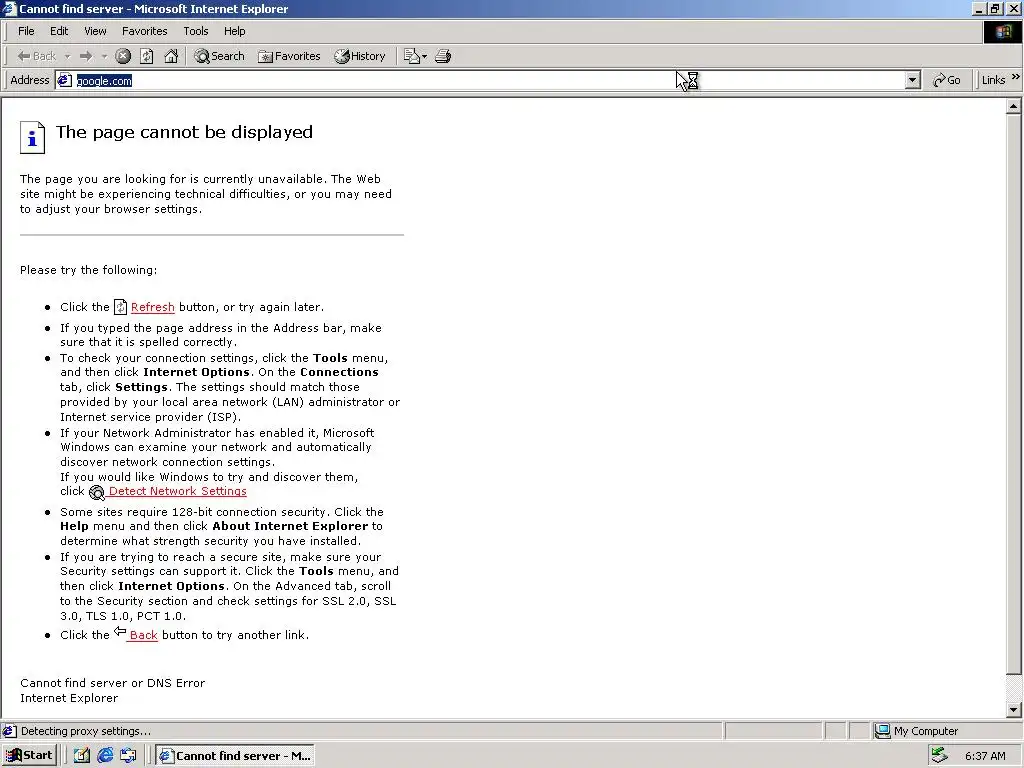This screenshot has height=768, width=1024.
Task: Click the vertical scrollbar thumb
Action: click(x=1014, y=394)
